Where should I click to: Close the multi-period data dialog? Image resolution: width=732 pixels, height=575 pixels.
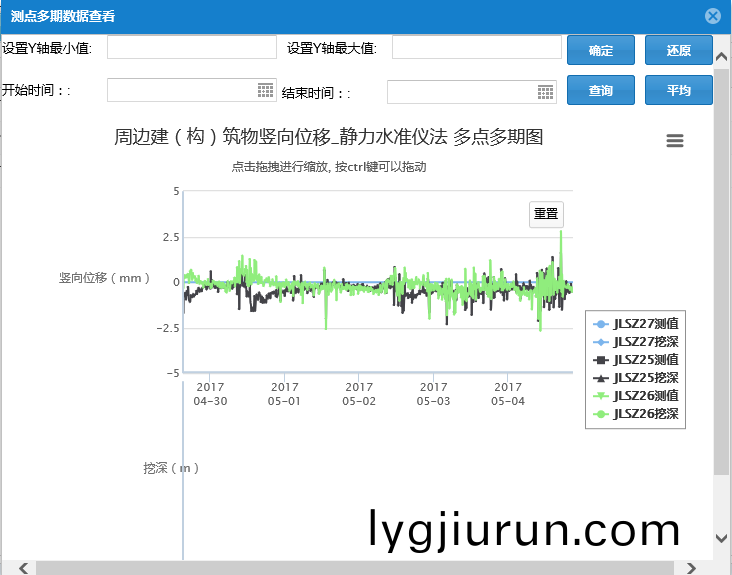(713, 16)
